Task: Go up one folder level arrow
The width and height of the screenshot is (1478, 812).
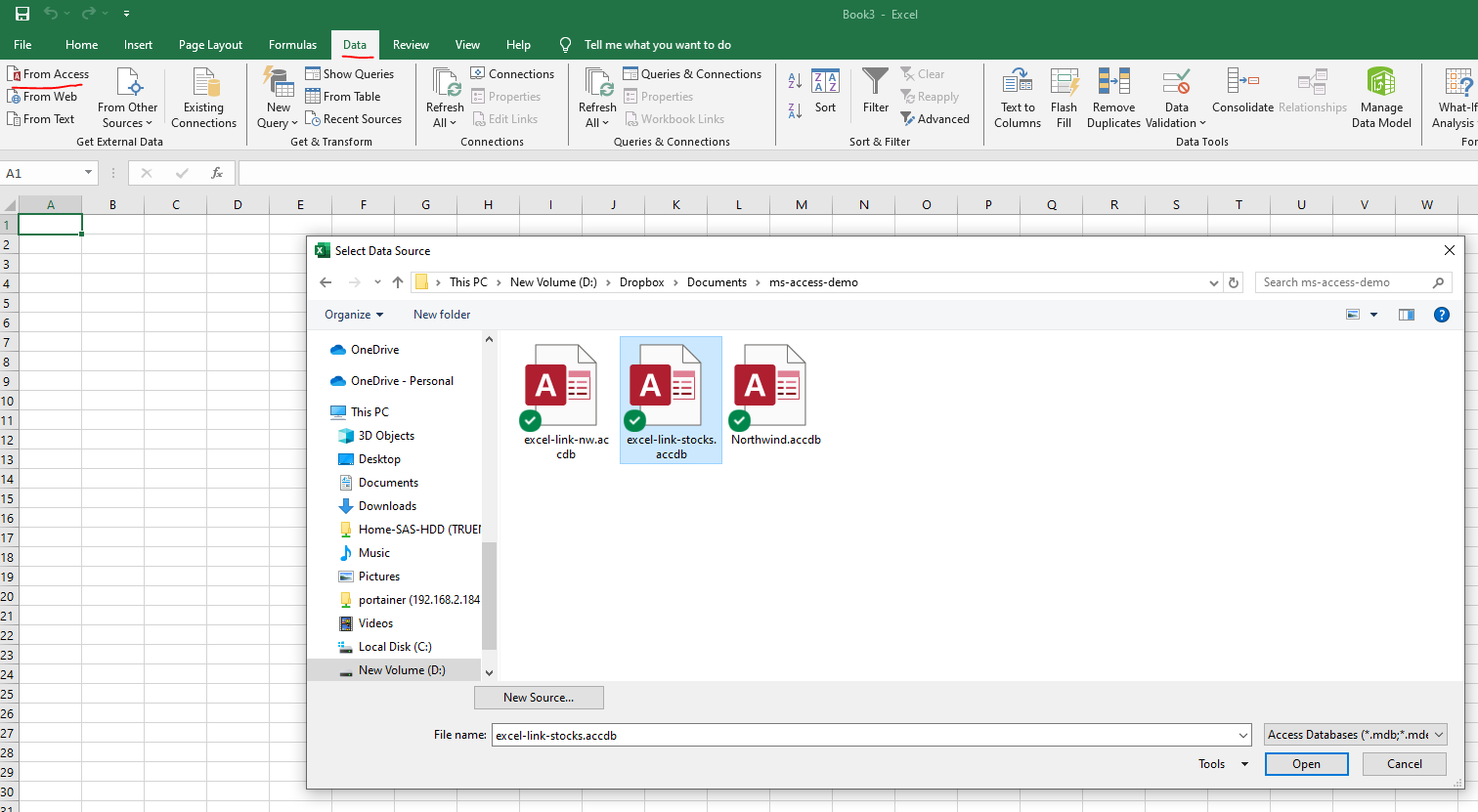Action: click(398, 282)
